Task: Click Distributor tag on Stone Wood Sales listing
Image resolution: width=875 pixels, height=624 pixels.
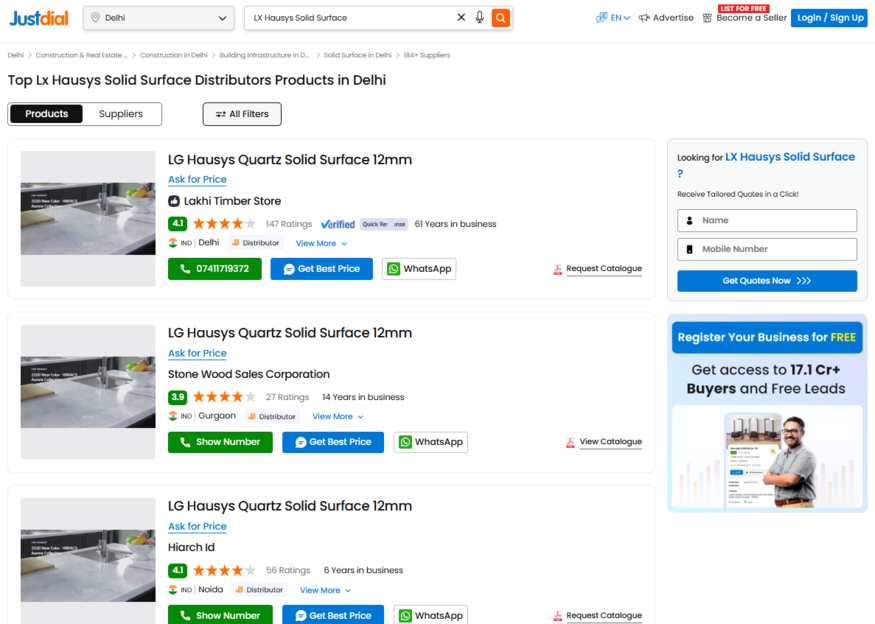Action: pyautogui.click(x=272, y=416)
